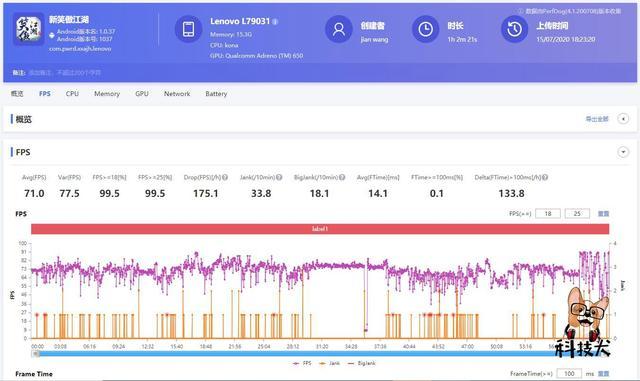Image resolution: width=640 pixels, height=381 pixels.
Task: Click Delta(FTime) value 133.8
Action: (x=511, y=194)
